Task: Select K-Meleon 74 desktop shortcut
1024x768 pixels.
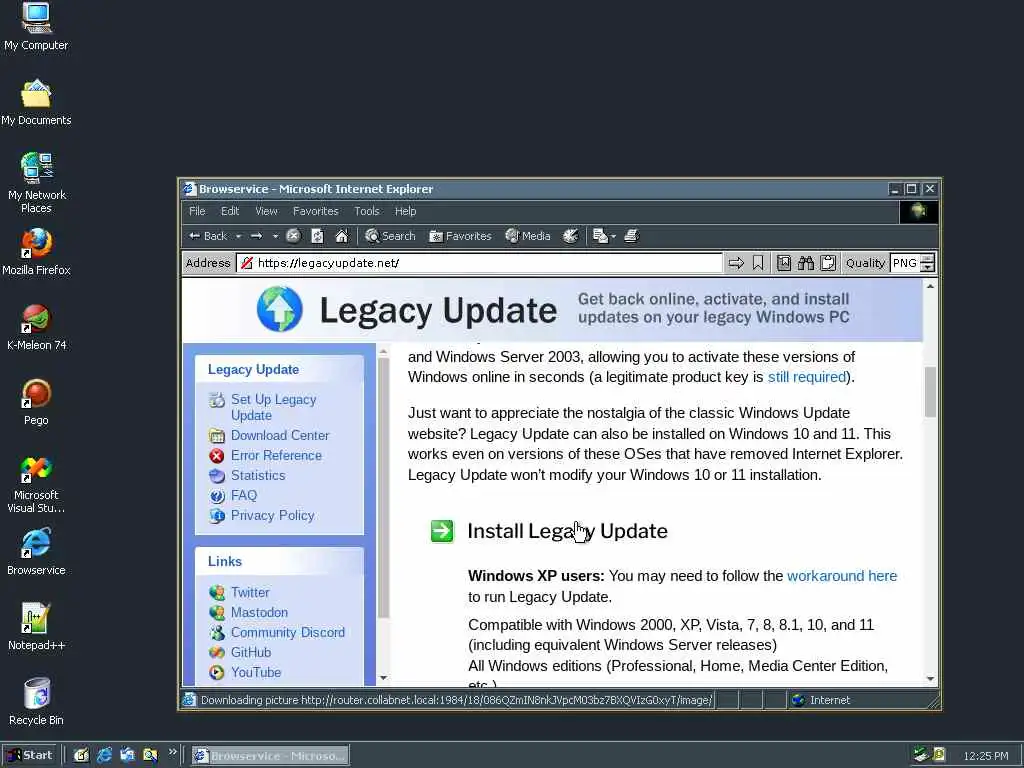Action: pos(36,327)
